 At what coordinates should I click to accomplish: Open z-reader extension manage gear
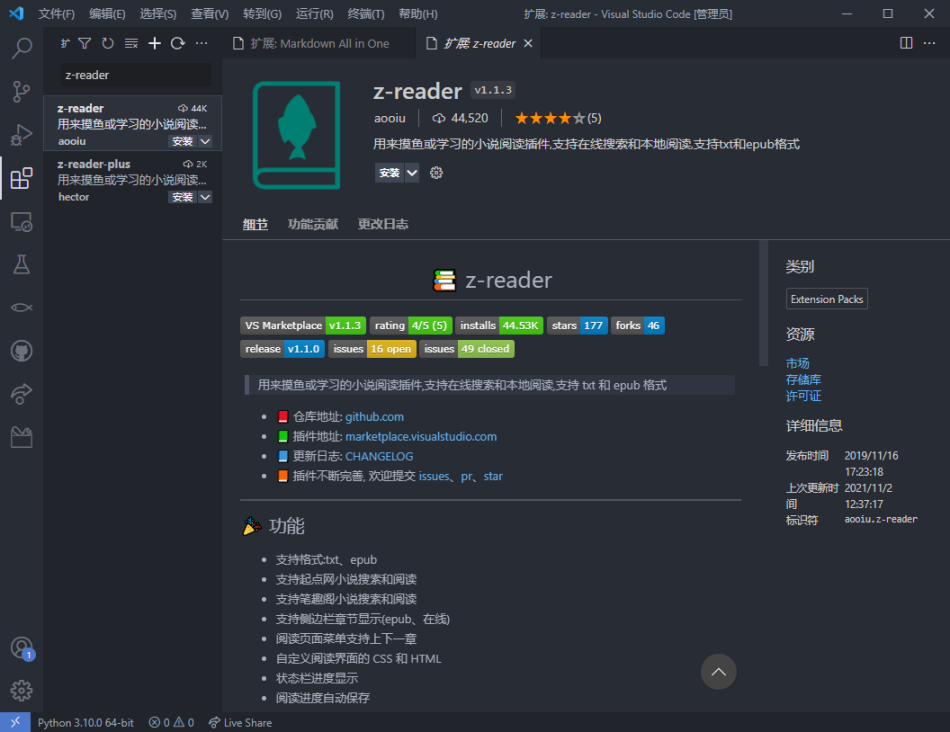click(x=436, y=173)
